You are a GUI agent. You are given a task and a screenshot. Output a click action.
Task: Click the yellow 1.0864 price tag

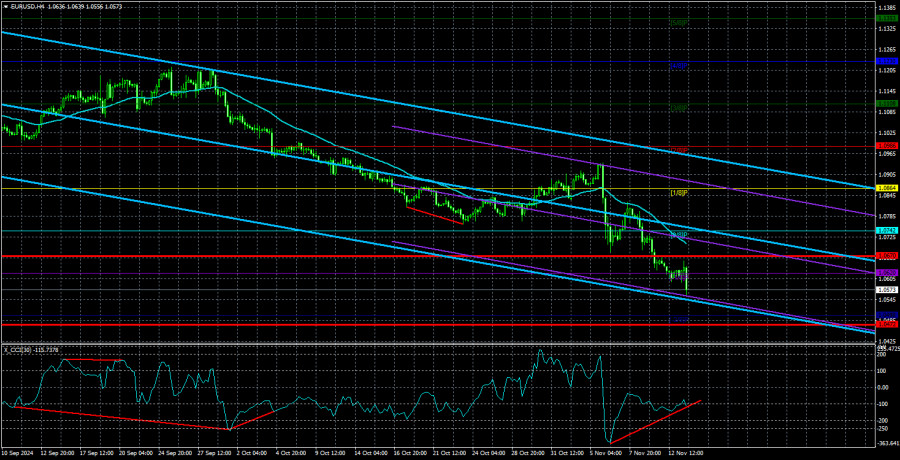click(887, 188)
